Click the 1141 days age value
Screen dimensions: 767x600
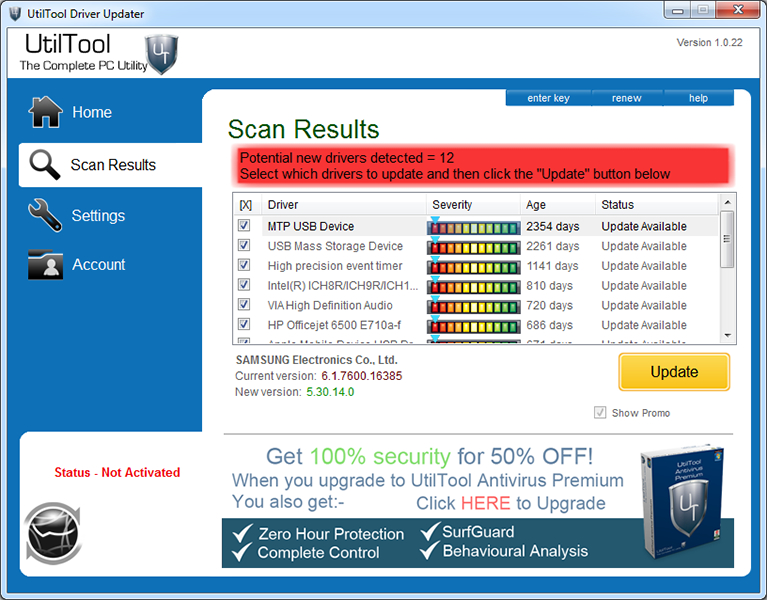click(552, 266)
